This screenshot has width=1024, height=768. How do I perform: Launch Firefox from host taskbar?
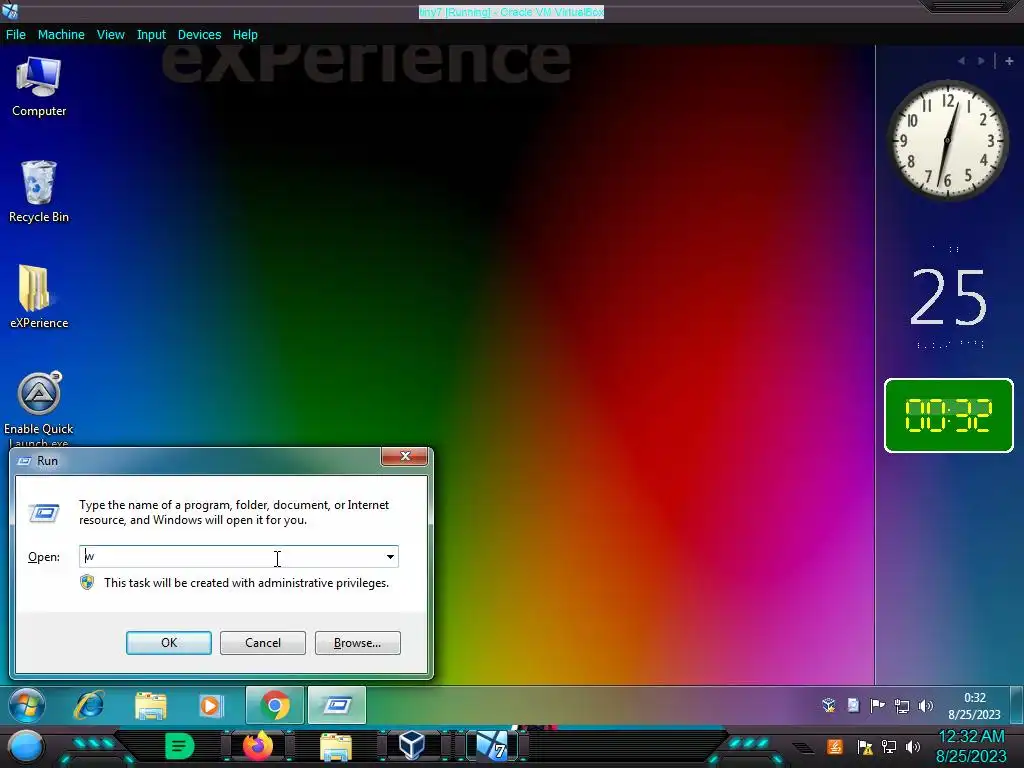click(x=258, y=746)
